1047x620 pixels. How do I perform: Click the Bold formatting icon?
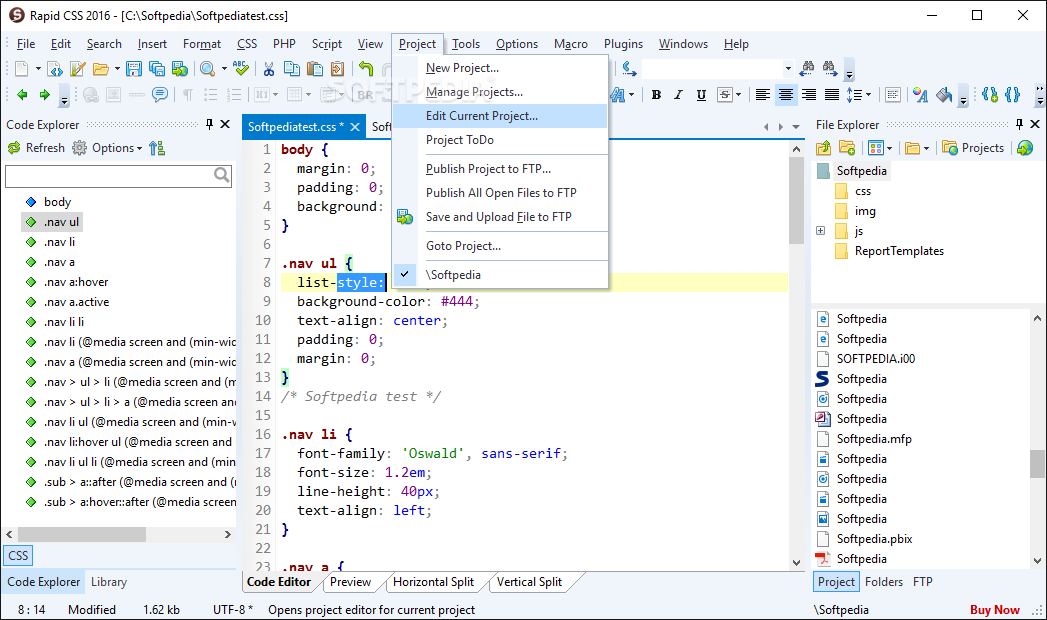pyautogui.click(x=656, y=95)
